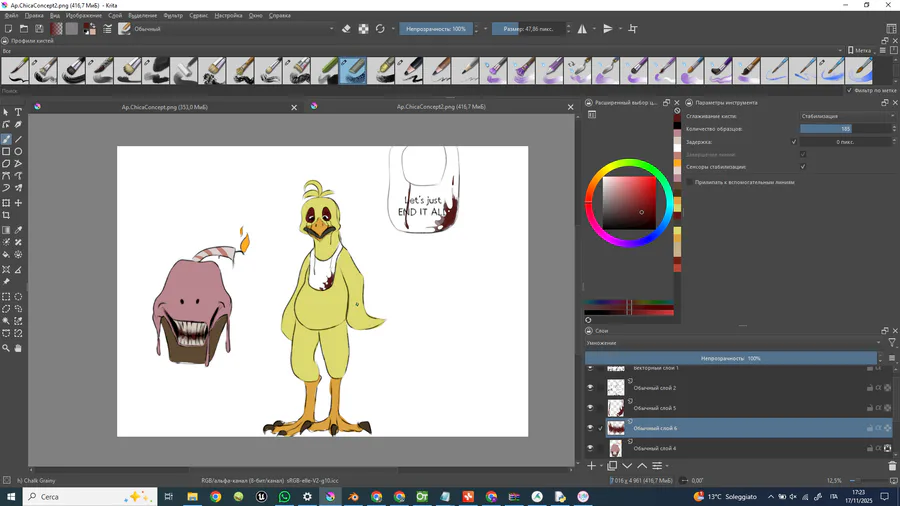Toggle the 'Задержка' checkbox
Viewport: 900px width, 506px height.
point(794,142)
